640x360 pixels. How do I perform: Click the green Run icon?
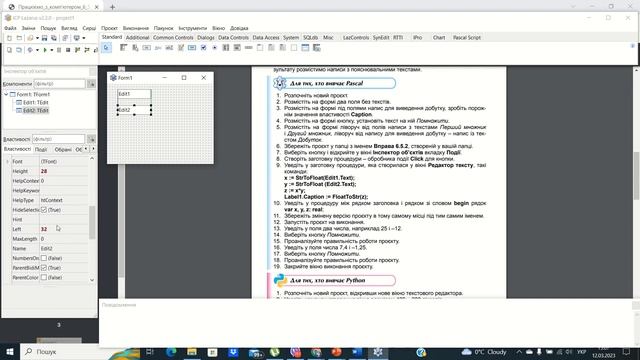click(x=45, y=50)
